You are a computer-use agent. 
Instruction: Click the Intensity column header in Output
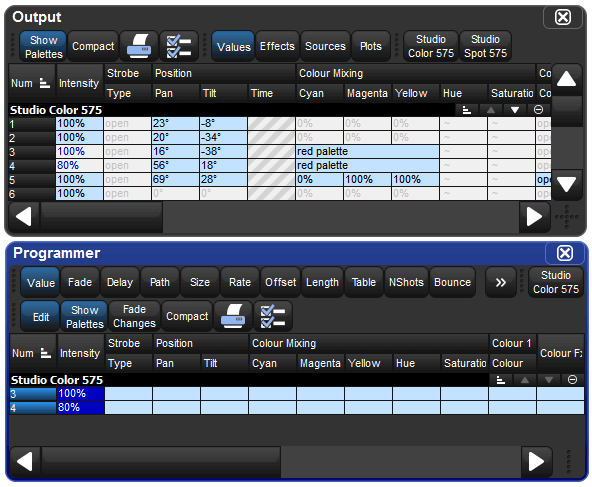[x=79, y=83]
